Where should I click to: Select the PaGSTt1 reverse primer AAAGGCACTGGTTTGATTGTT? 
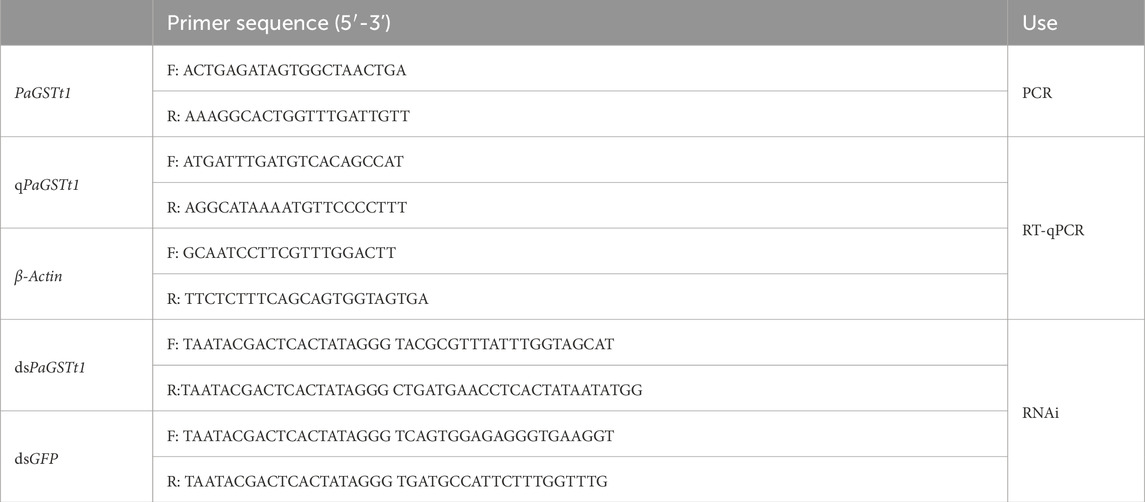[296, 116]
